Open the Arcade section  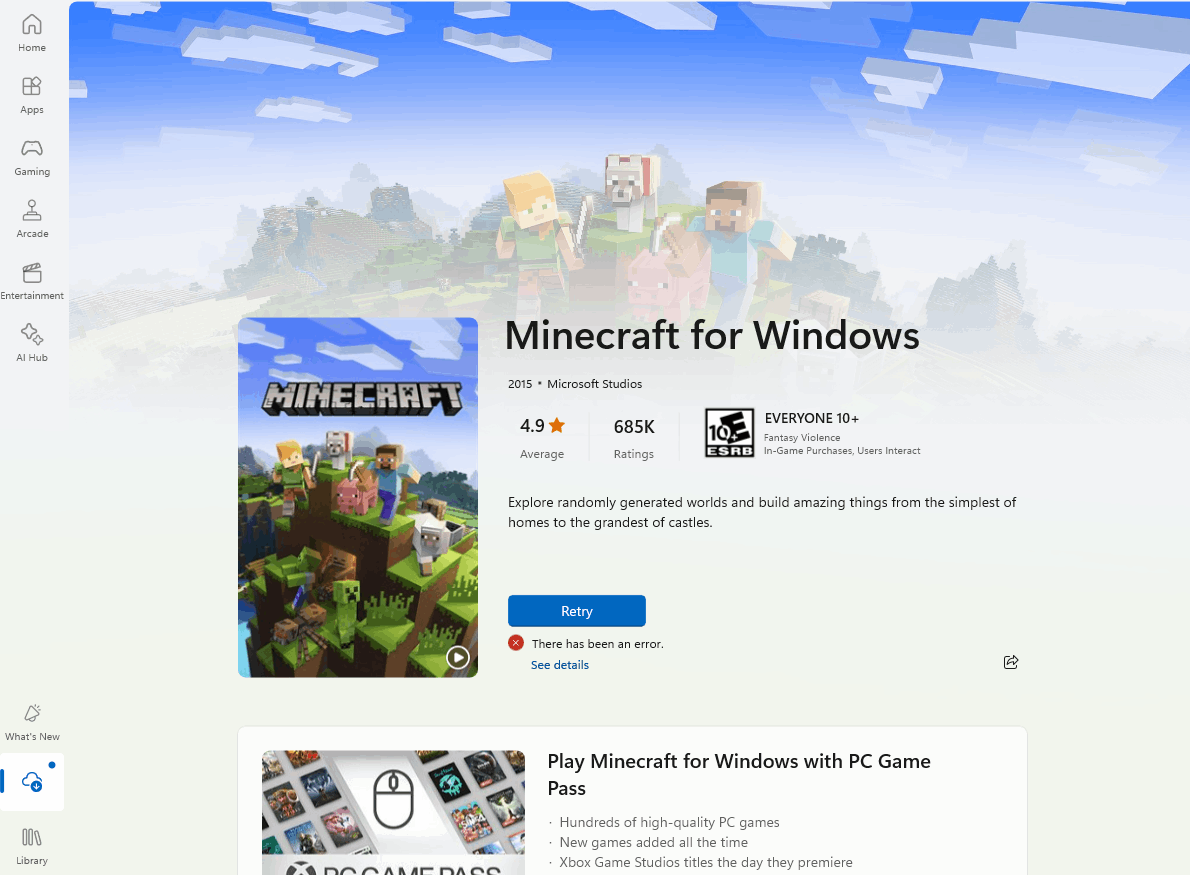[32, 219]
